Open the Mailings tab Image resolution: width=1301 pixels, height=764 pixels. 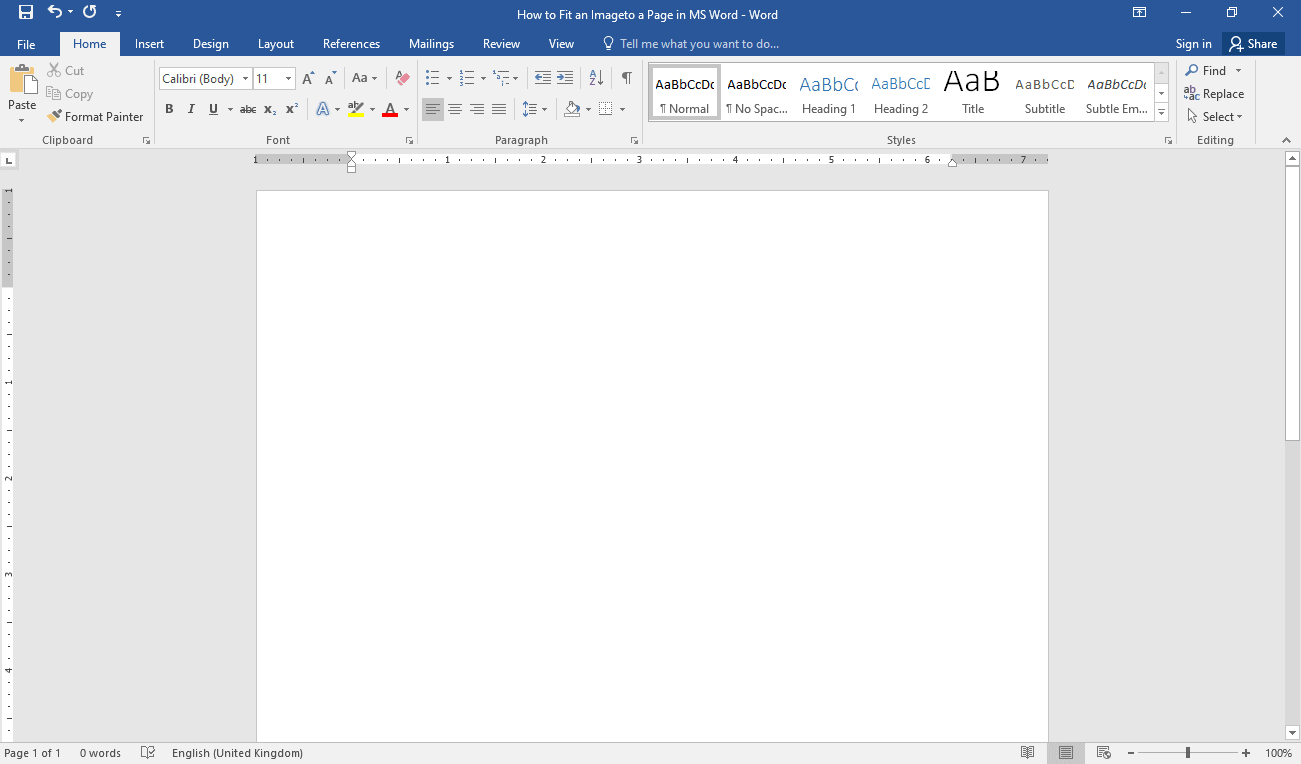click(431, 43)
